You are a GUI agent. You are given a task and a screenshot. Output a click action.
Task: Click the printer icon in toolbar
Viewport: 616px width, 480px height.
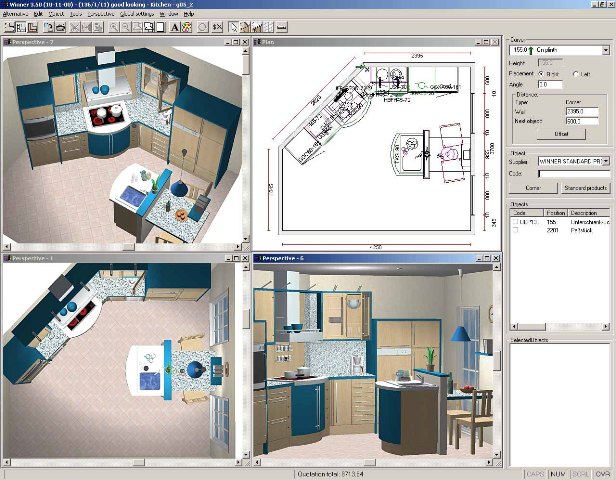click(60, 27)
